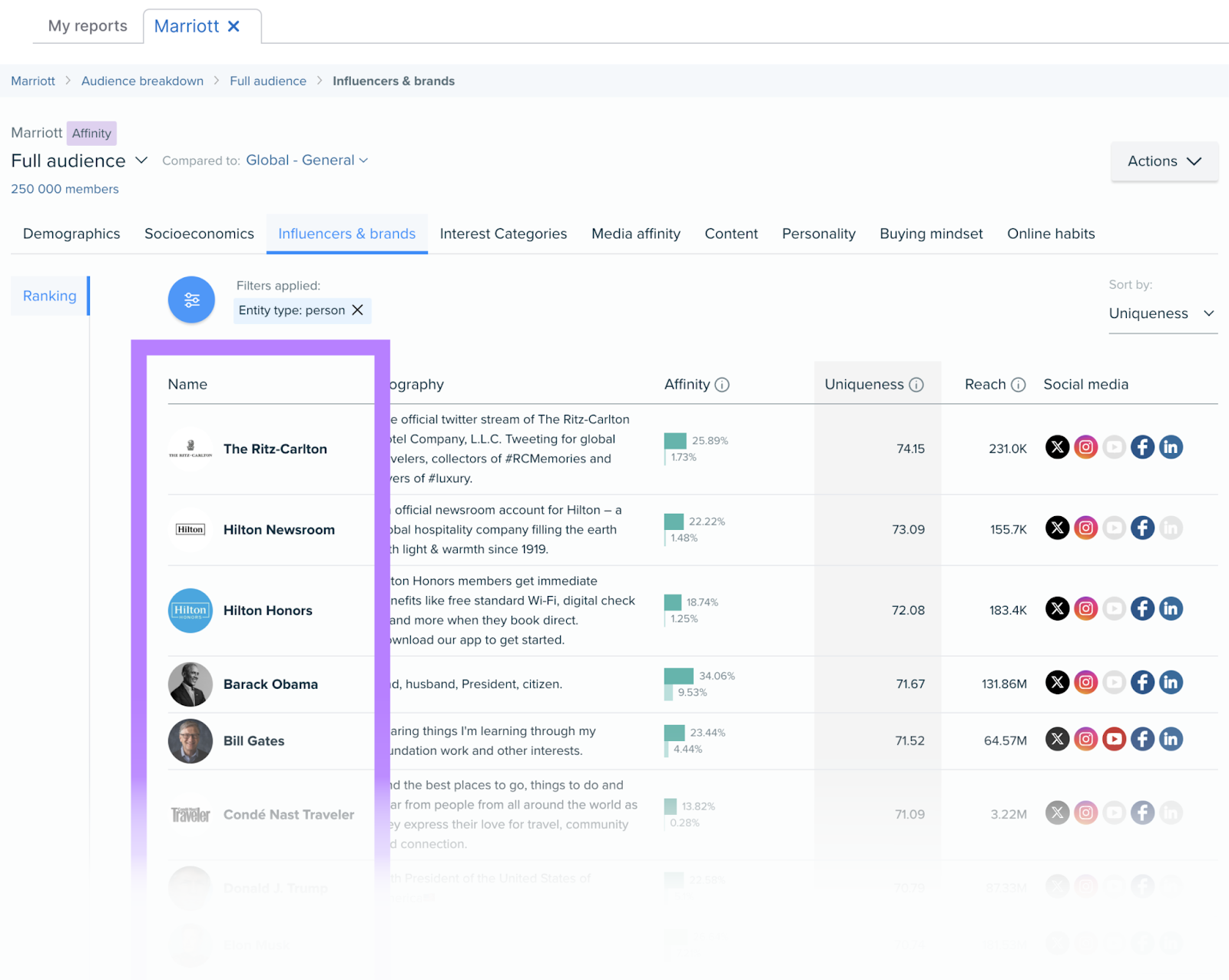Select Barack Obama's profile photo
This screenshot has height=980, width=1229.
[190, 684]
